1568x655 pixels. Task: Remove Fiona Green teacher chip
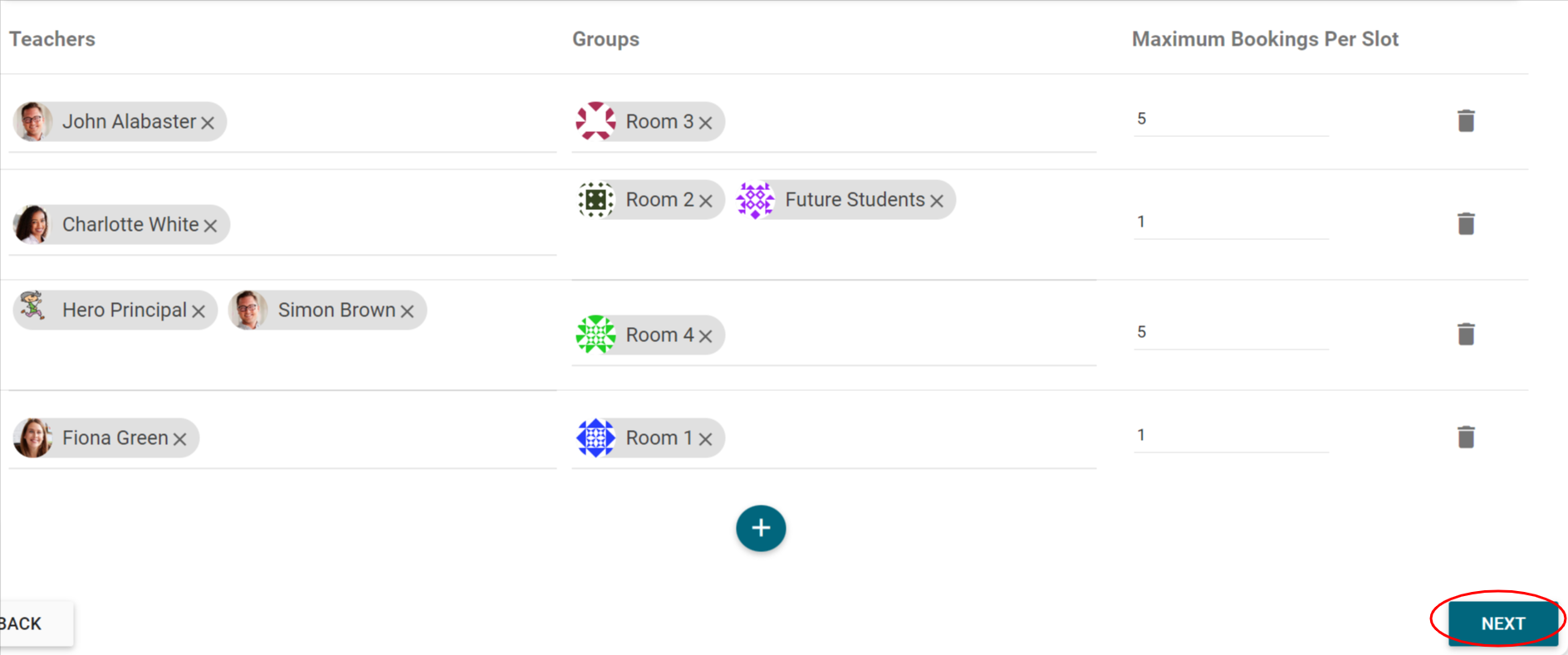[180, 439]
